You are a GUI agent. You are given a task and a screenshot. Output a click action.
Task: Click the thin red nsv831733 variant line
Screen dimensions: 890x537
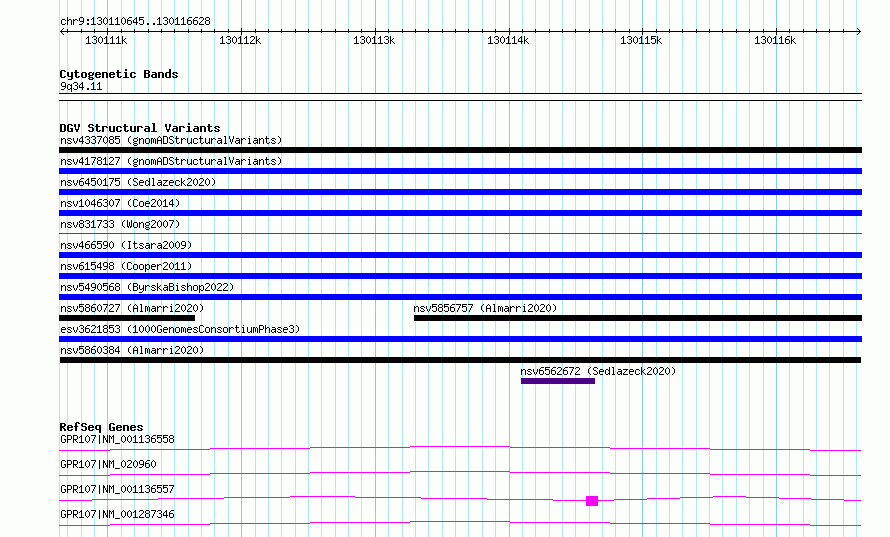[461, 233]
